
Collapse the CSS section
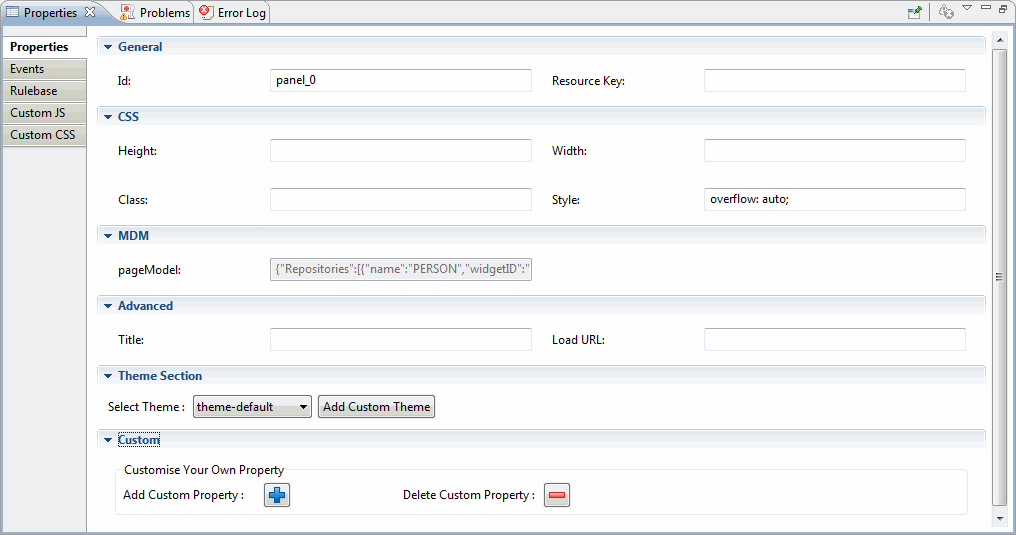point(108,117)
